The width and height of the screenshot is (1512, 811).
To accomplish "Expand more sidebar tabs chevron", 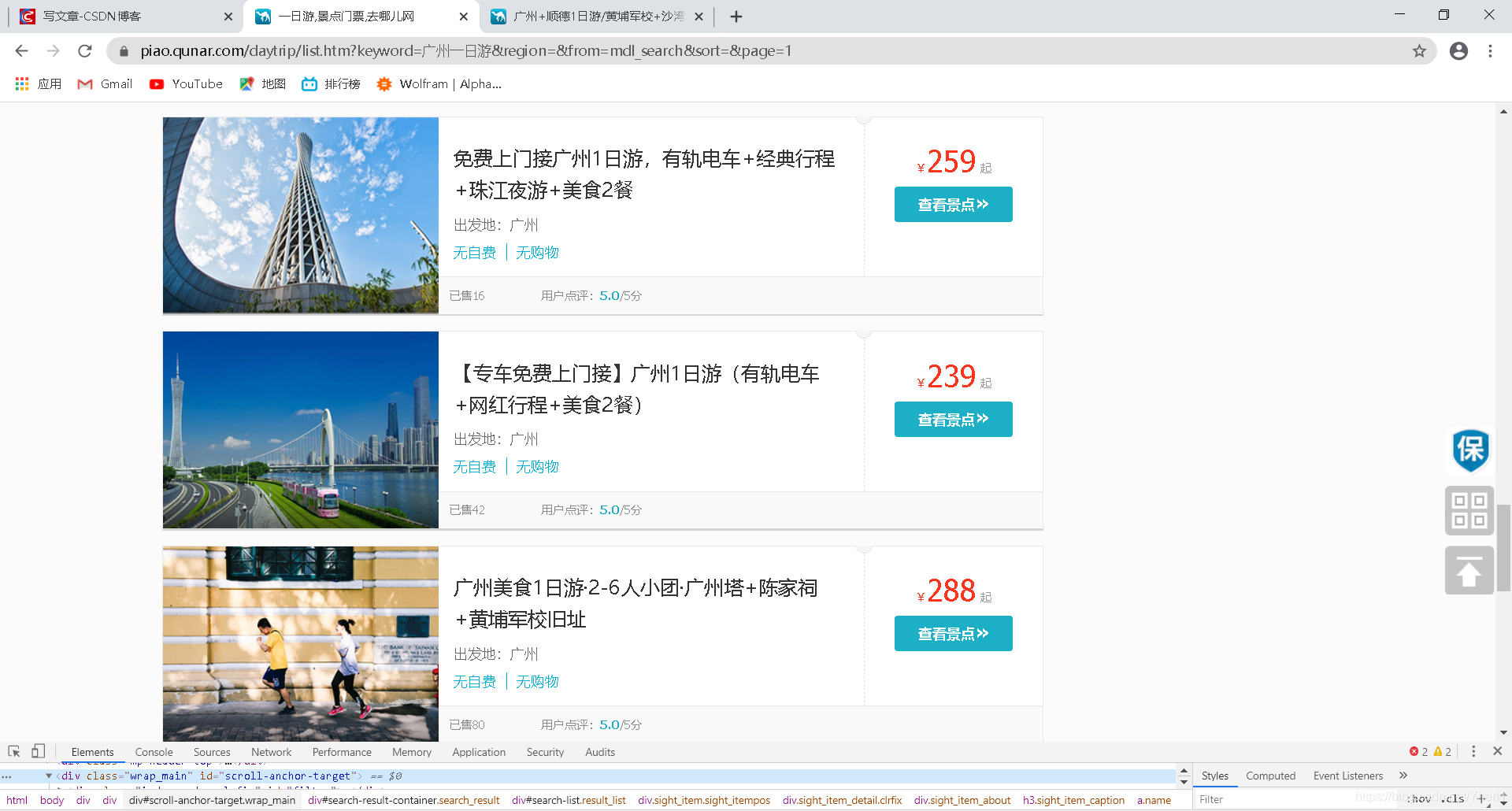I will coord(1403,776).
